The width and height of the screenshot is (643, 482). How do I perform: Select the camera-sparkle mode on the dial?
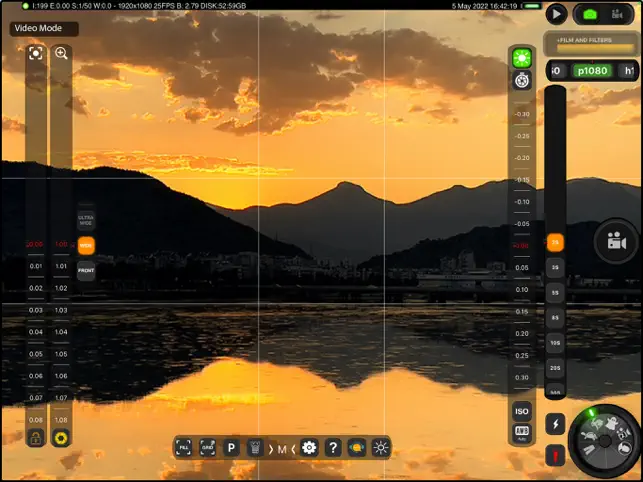pos(622,433)
